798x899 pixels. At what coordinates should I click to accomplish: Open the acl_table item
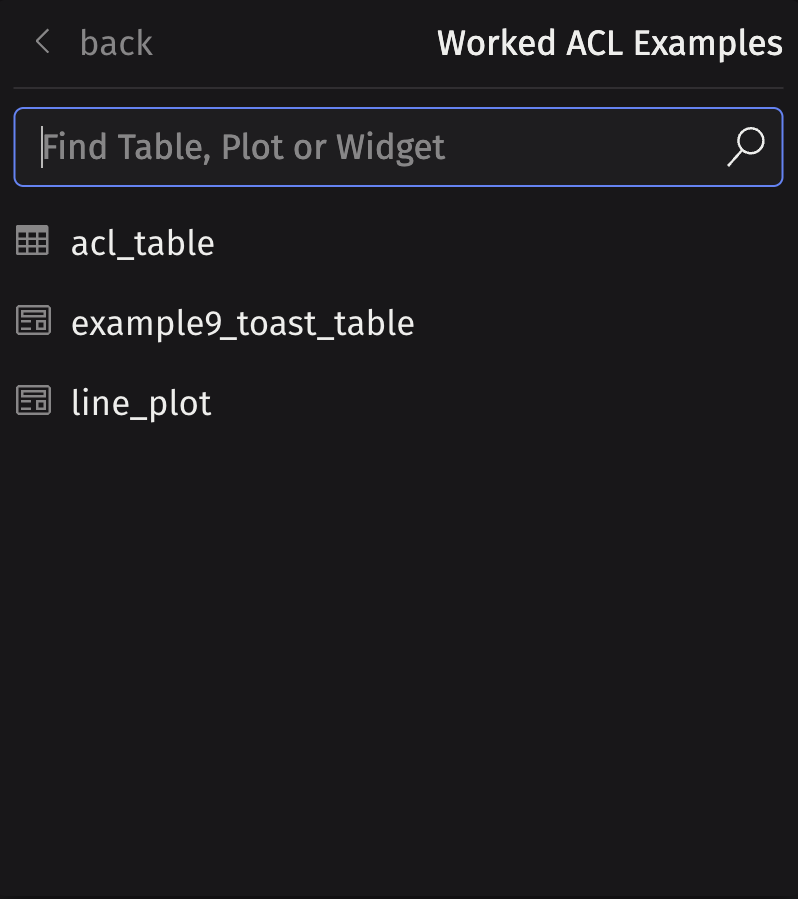[x=399, y=243]
